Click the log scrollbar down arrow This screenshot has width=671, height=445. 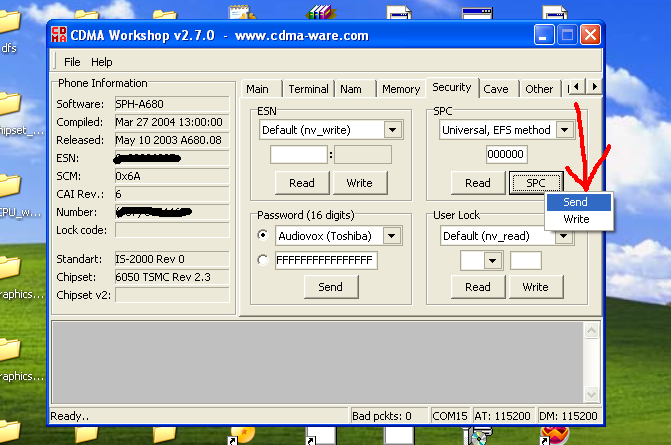click(x=591, y=394)
